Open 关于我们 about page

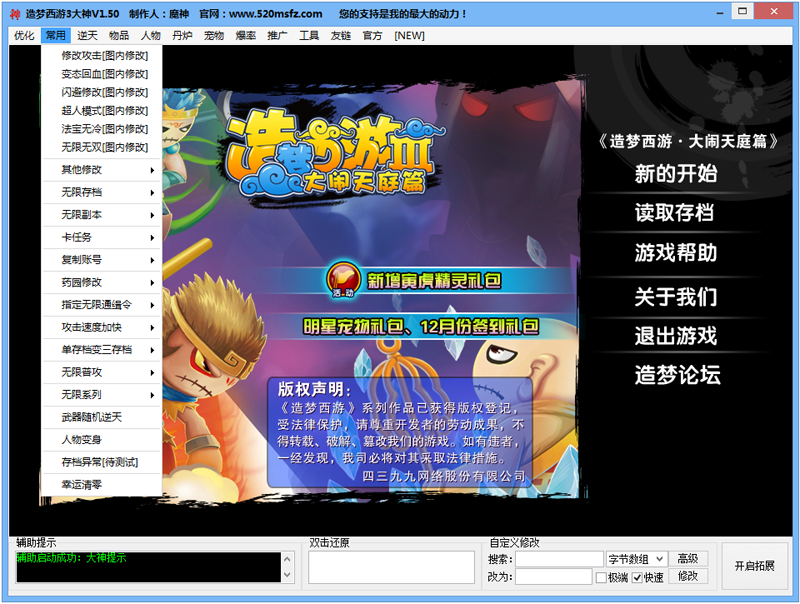676,296
